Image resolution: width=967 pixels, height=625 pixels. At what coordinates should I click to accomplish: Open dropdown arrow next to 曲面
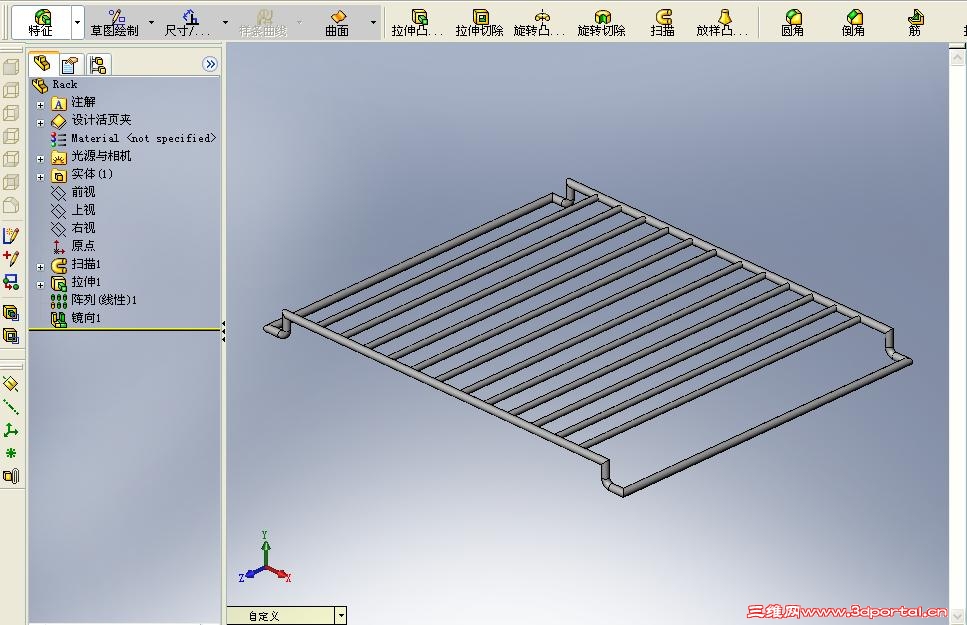point(374,23)
